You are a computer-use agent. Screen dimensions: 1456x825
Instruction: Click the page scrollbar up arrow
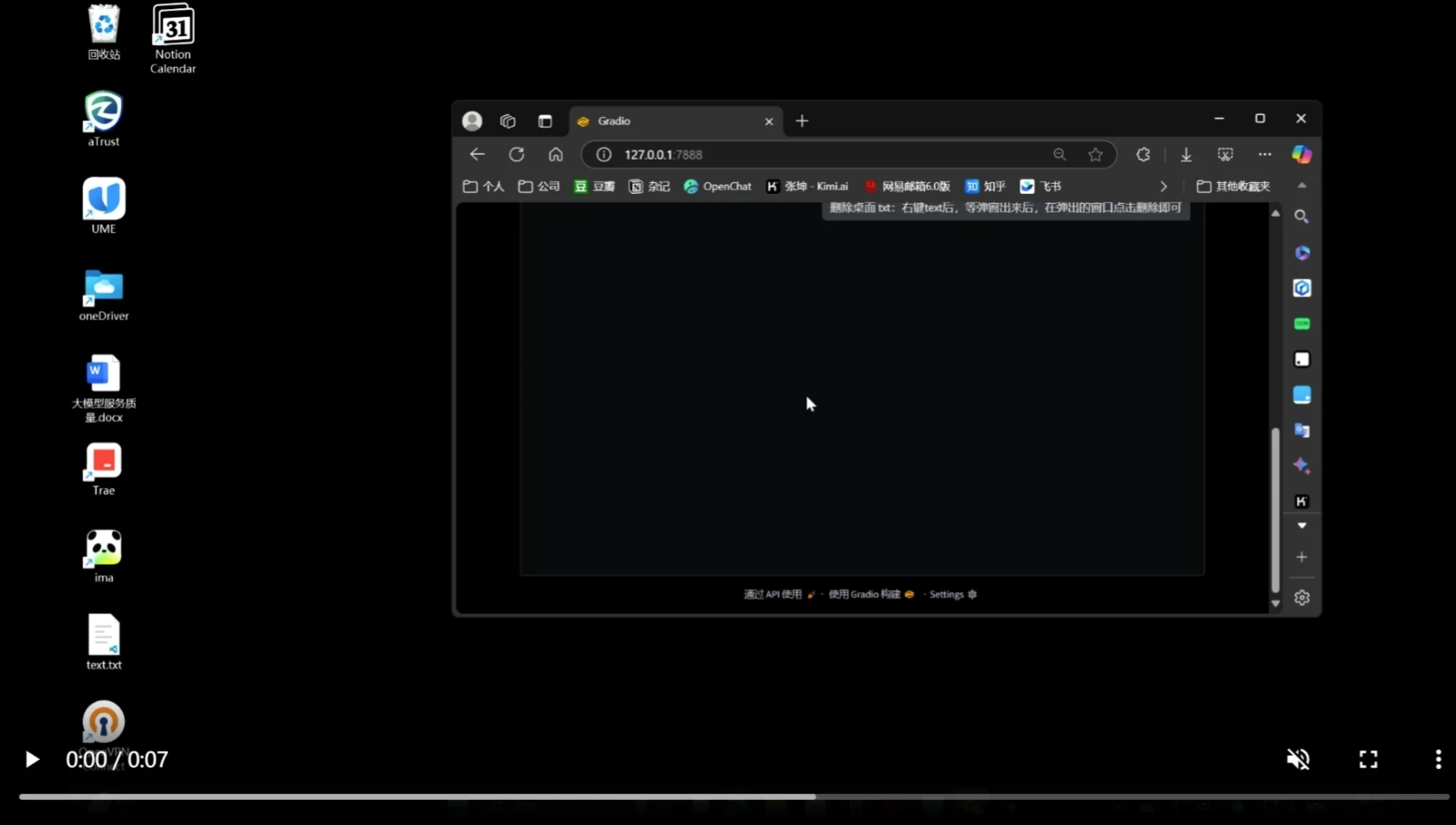click(1275, 214)
